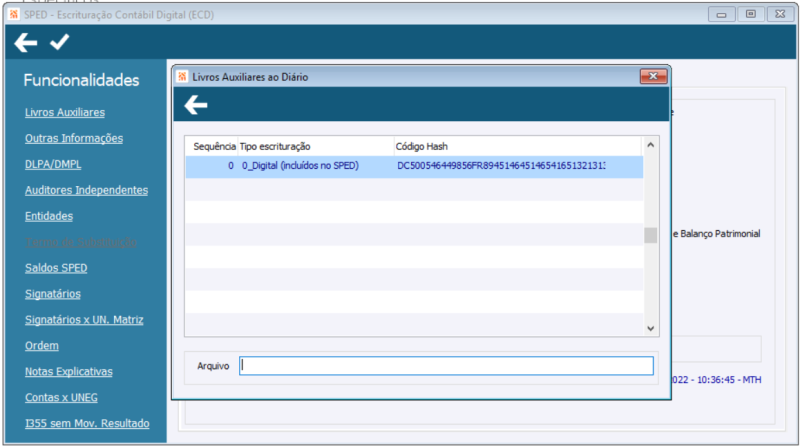Screen dimensions: 800x446
Task: Minimize the SPED main window
Action: [721, 14]
